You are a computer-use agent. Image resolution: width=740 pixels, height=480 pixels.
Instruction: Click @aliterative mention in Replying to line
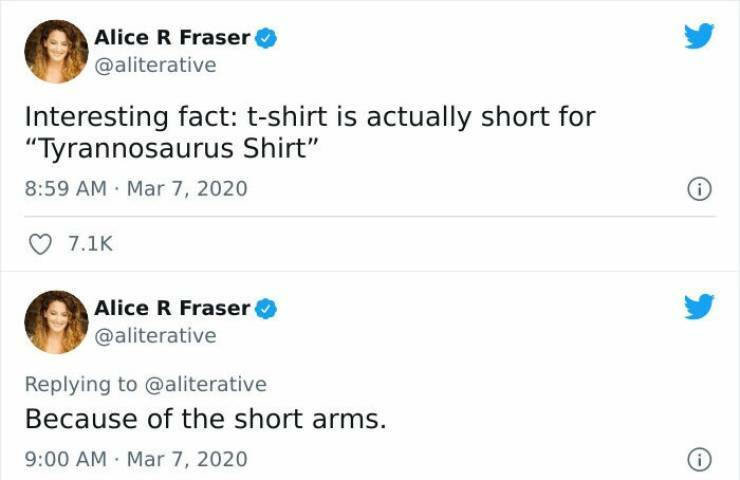pos(208,384)
